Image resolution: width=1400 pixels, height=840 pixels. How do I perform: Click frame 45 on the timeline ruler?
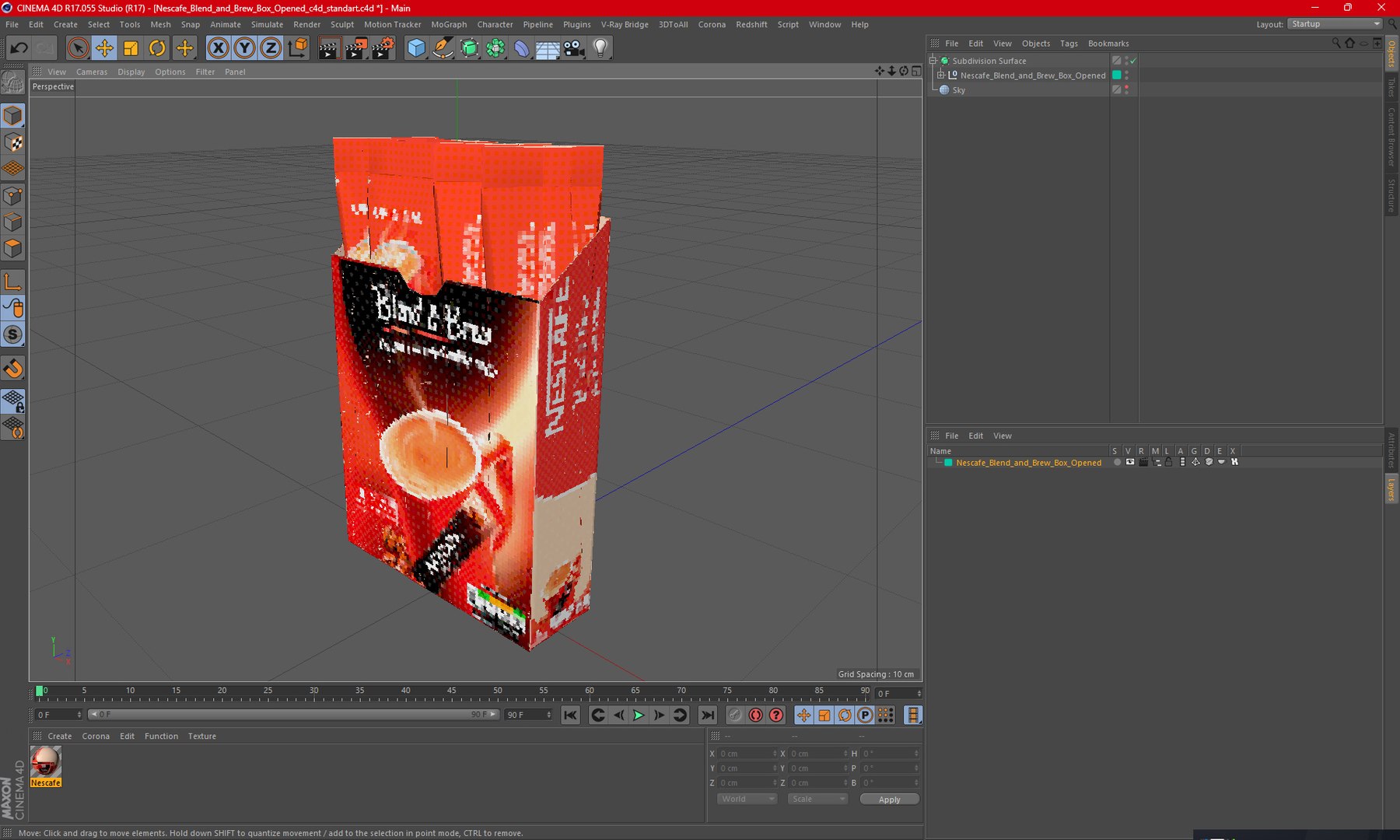pos(452,692)
